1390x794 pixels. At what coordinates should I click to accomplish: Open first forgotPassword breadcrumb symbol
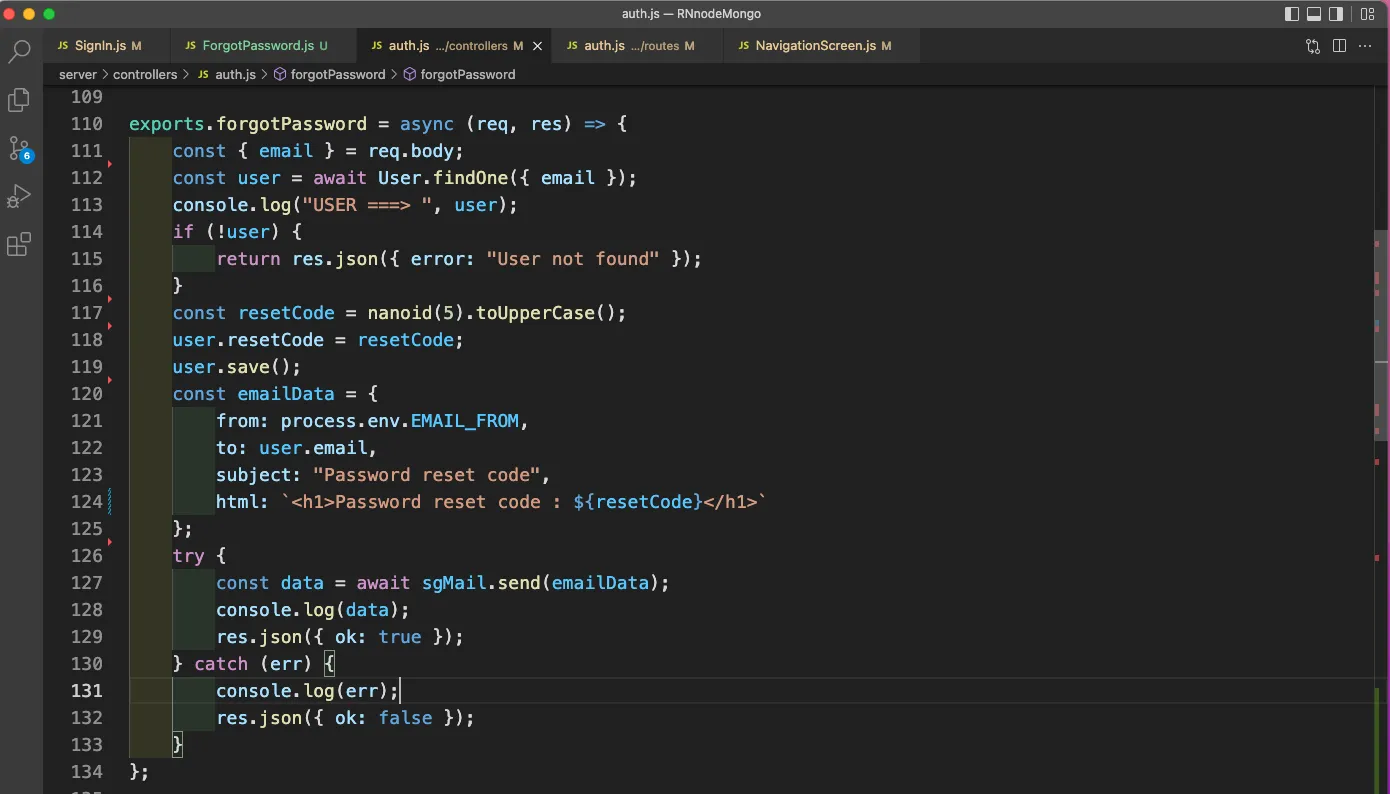[330, 74]
